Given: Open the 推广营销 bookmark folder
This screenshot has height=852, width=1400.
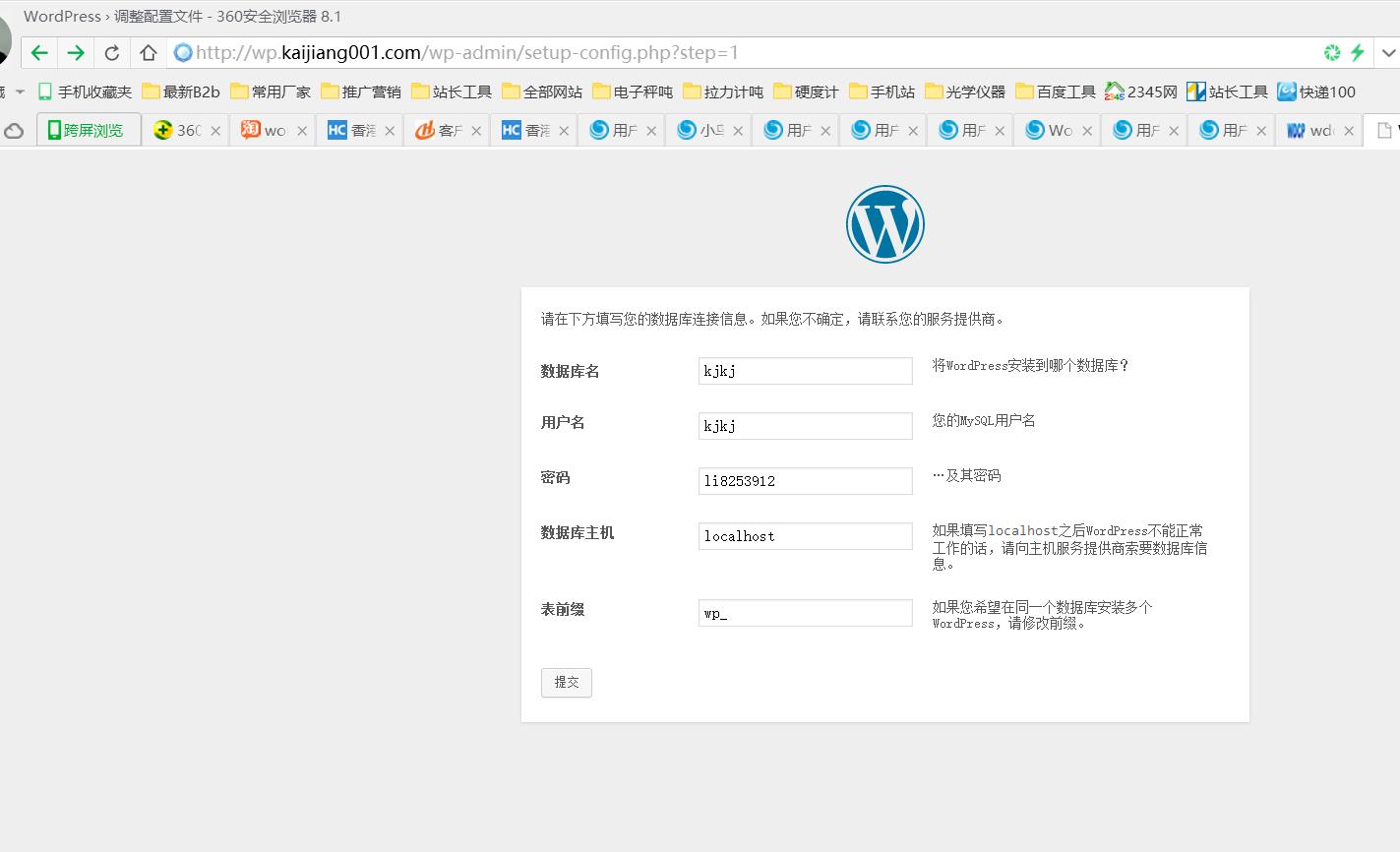Looking at the screenshot, I should click(361, 91).
